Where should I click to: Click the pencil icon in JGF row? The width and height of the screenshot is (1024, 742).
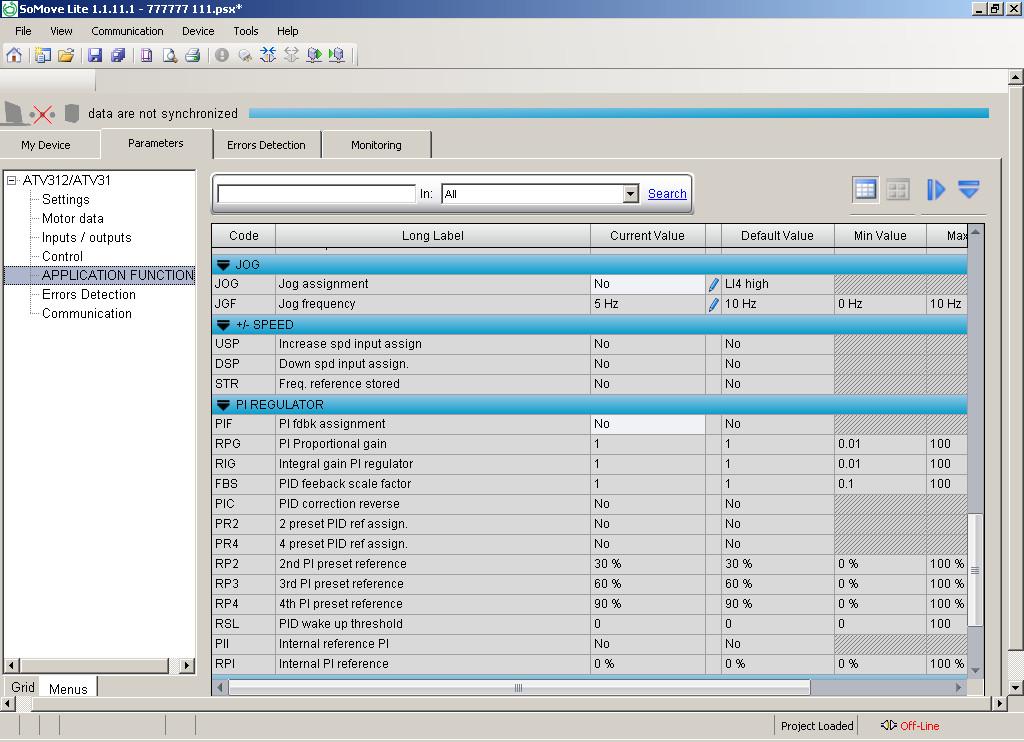(713, 304)
